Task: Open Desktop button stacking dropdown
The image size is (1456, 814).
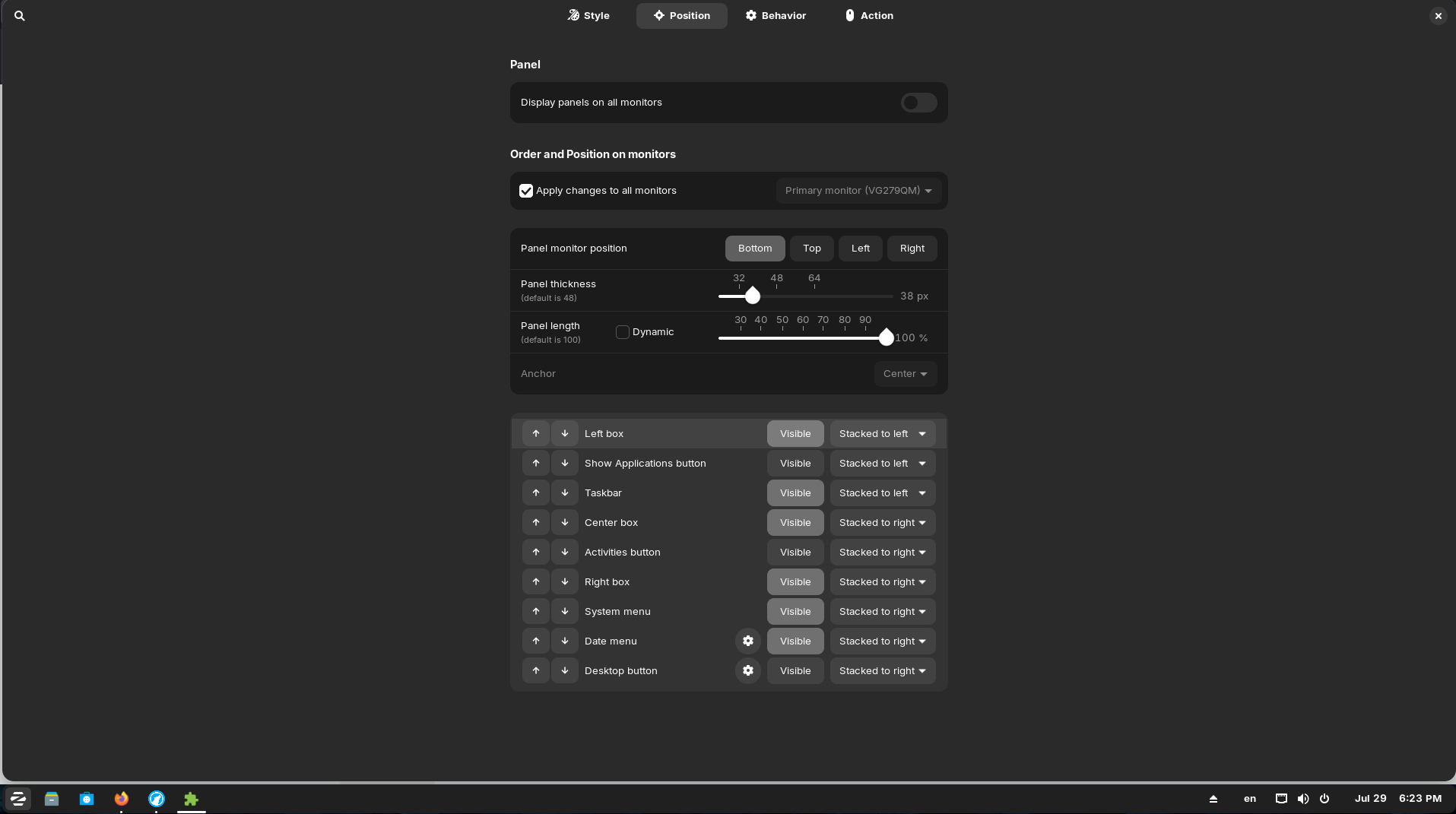Action: pyautogui.click(x=883, y=671)
